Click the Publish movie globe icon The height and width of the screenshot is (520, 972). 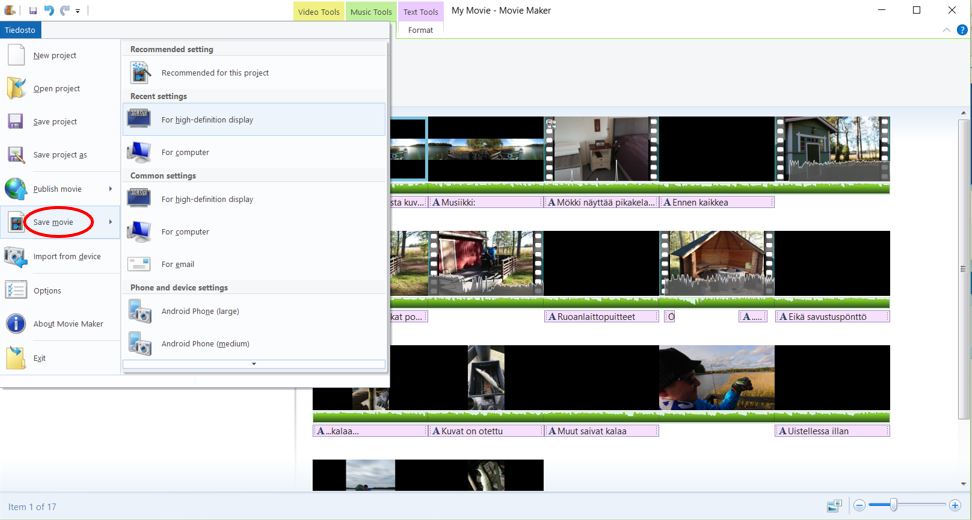[x=16, y=189]
